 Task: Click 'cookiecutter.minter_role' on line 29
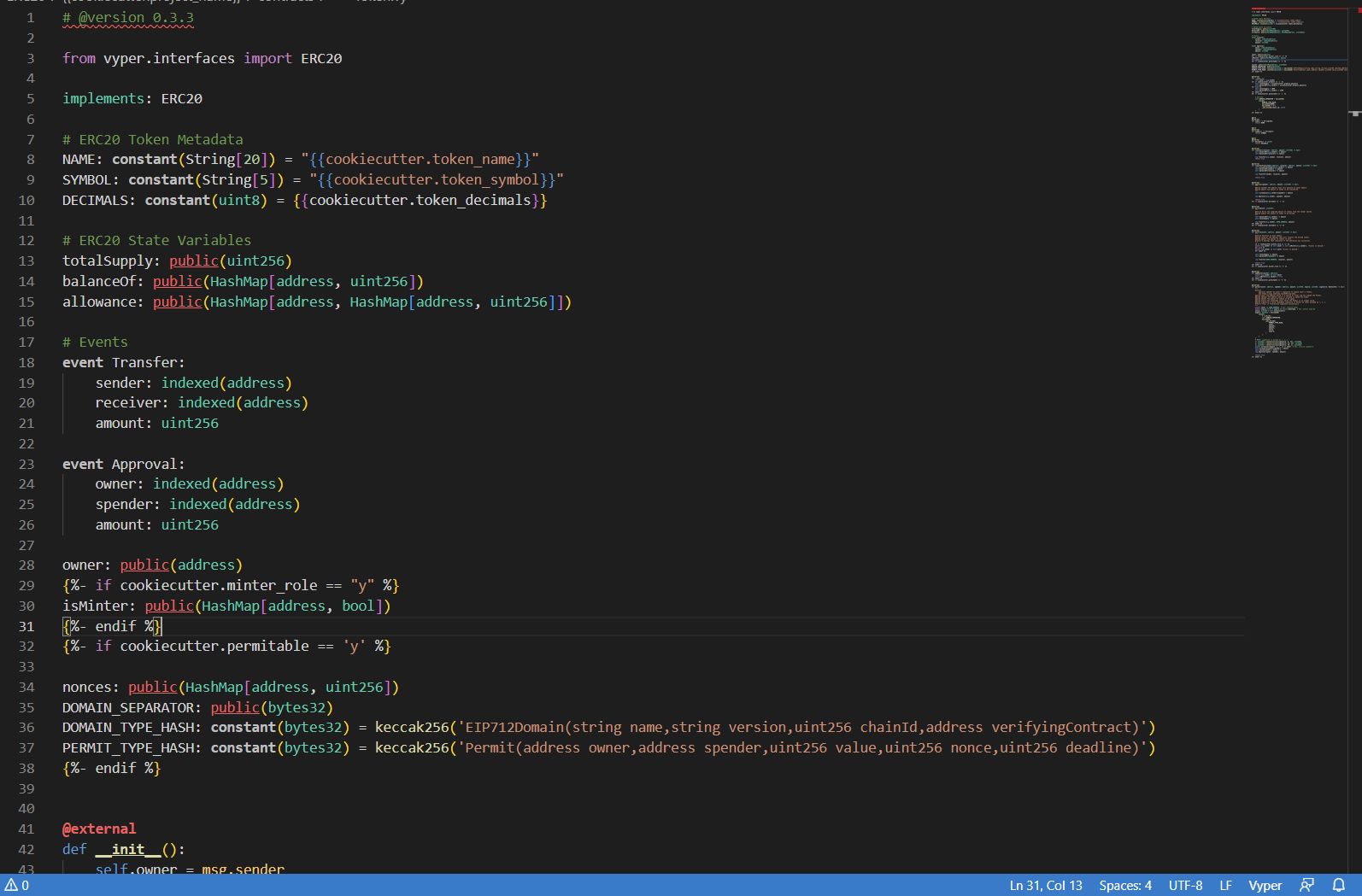[x=219, y=585]
